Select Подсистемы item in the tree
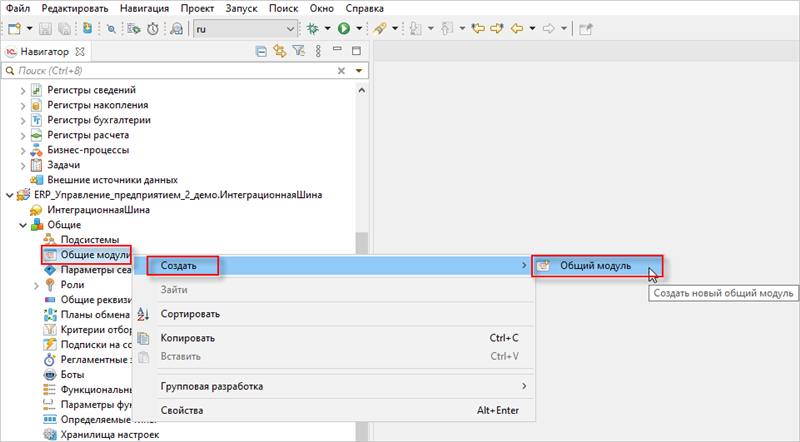Image resolution: width=800 pixels, height=442 pixels. pos(89,240)
